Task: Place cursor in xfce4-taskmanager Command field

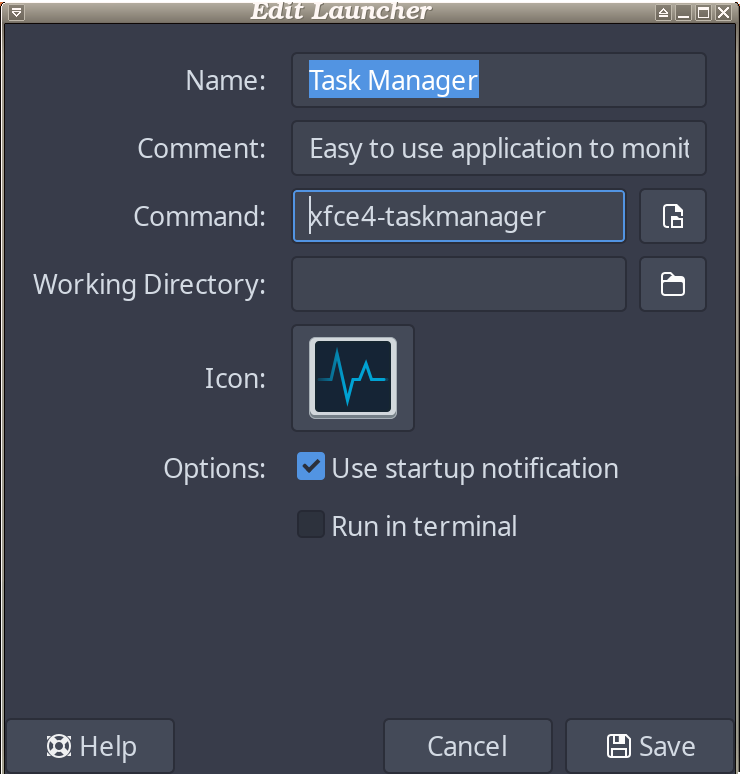Action: (x=459, y=216)
